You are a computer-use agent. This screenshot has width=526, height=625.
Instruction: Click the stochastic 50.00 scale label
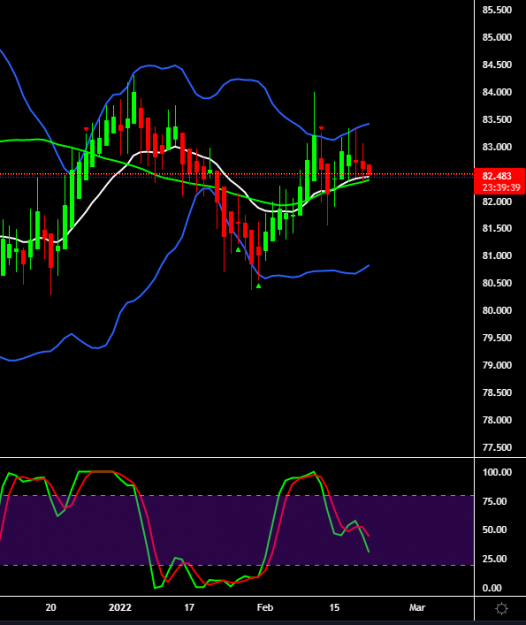[x=495, y=530]
